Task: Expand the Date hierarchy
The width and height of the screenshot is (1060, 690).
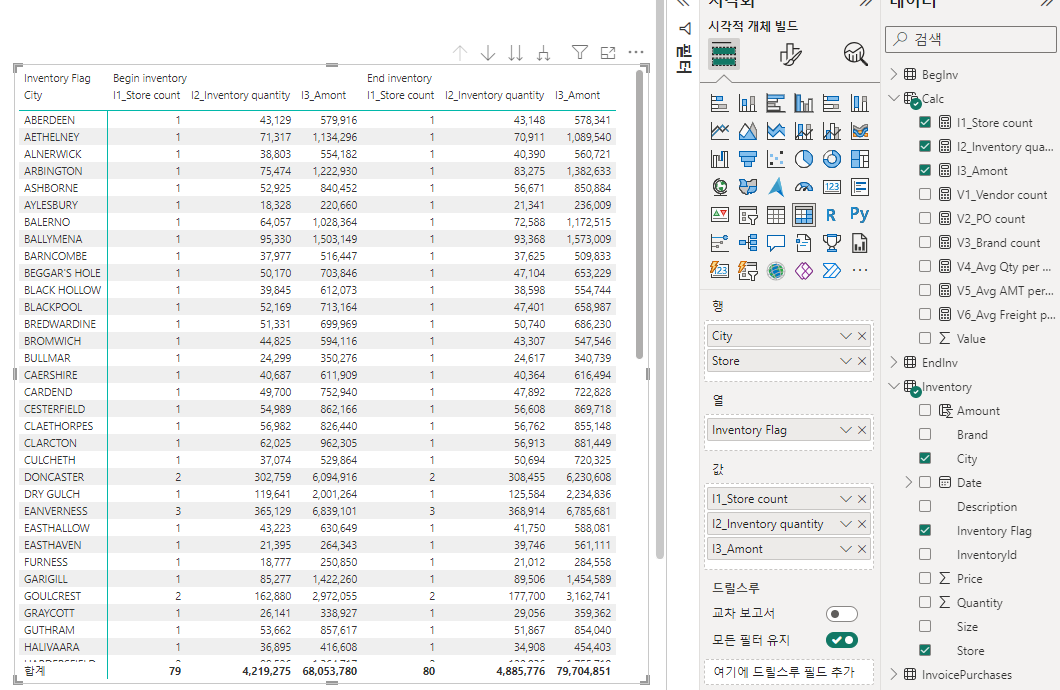Action: point(909,483)
